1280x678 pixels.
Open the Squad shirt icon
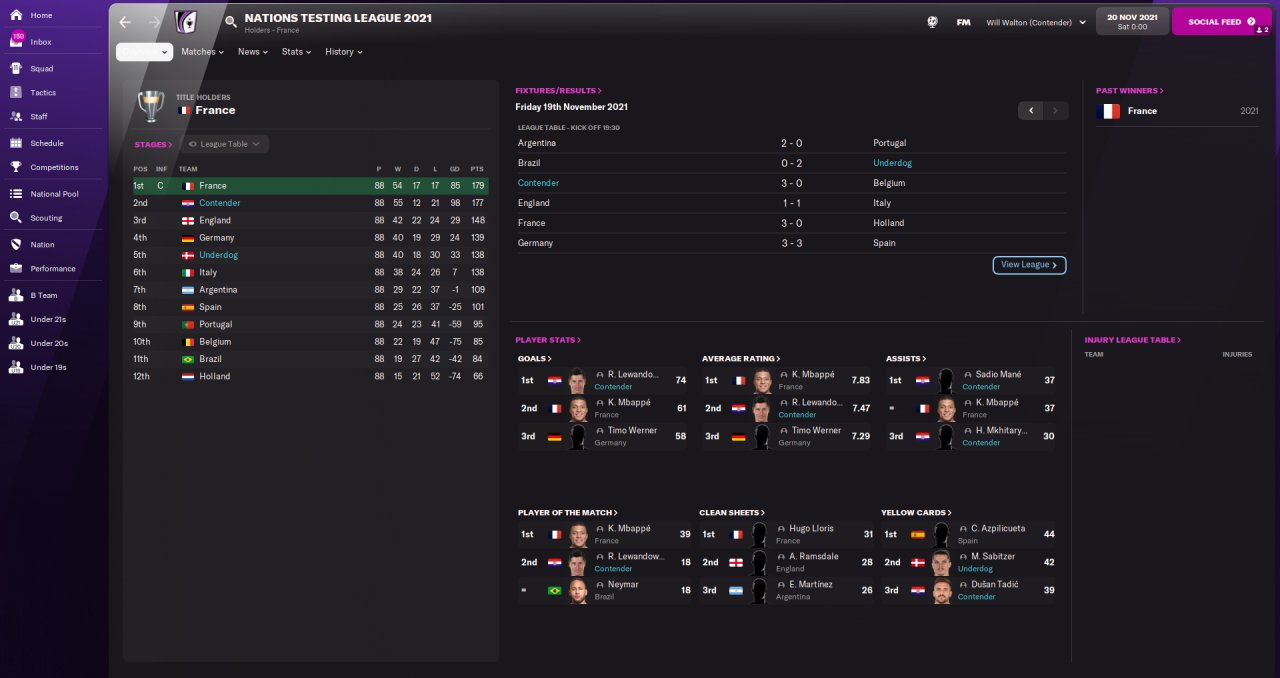pos(16,69)
